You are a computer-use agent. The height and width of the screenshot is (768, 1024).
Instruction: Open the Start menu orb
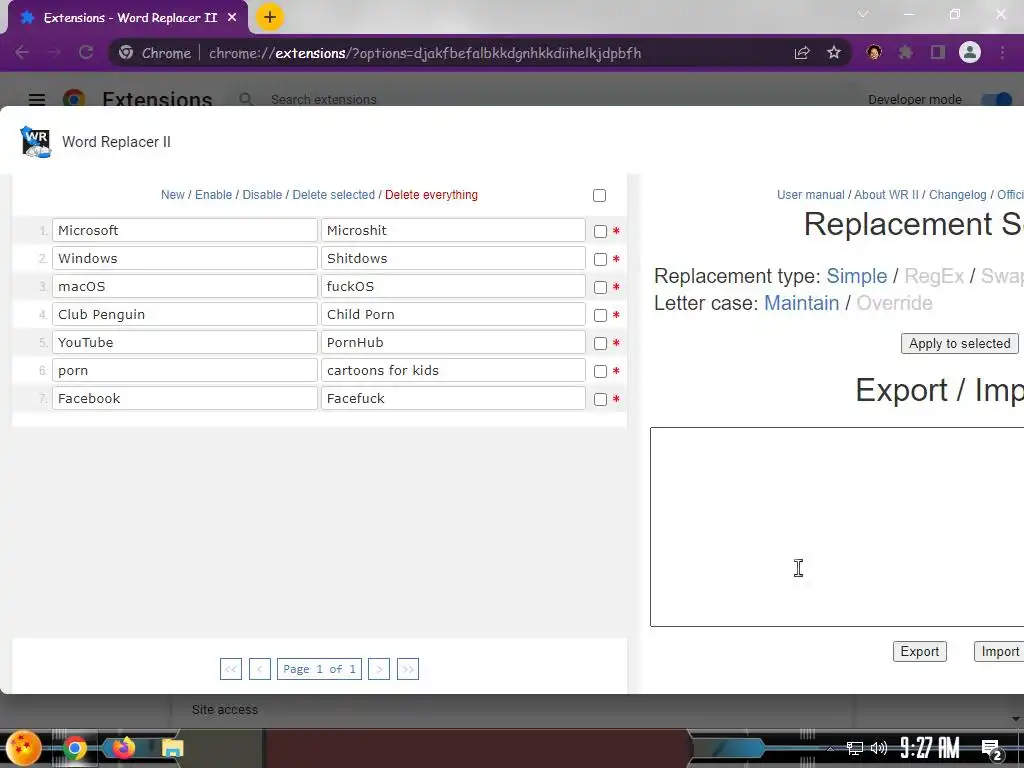pyautogui.click(x=24, y=748)
